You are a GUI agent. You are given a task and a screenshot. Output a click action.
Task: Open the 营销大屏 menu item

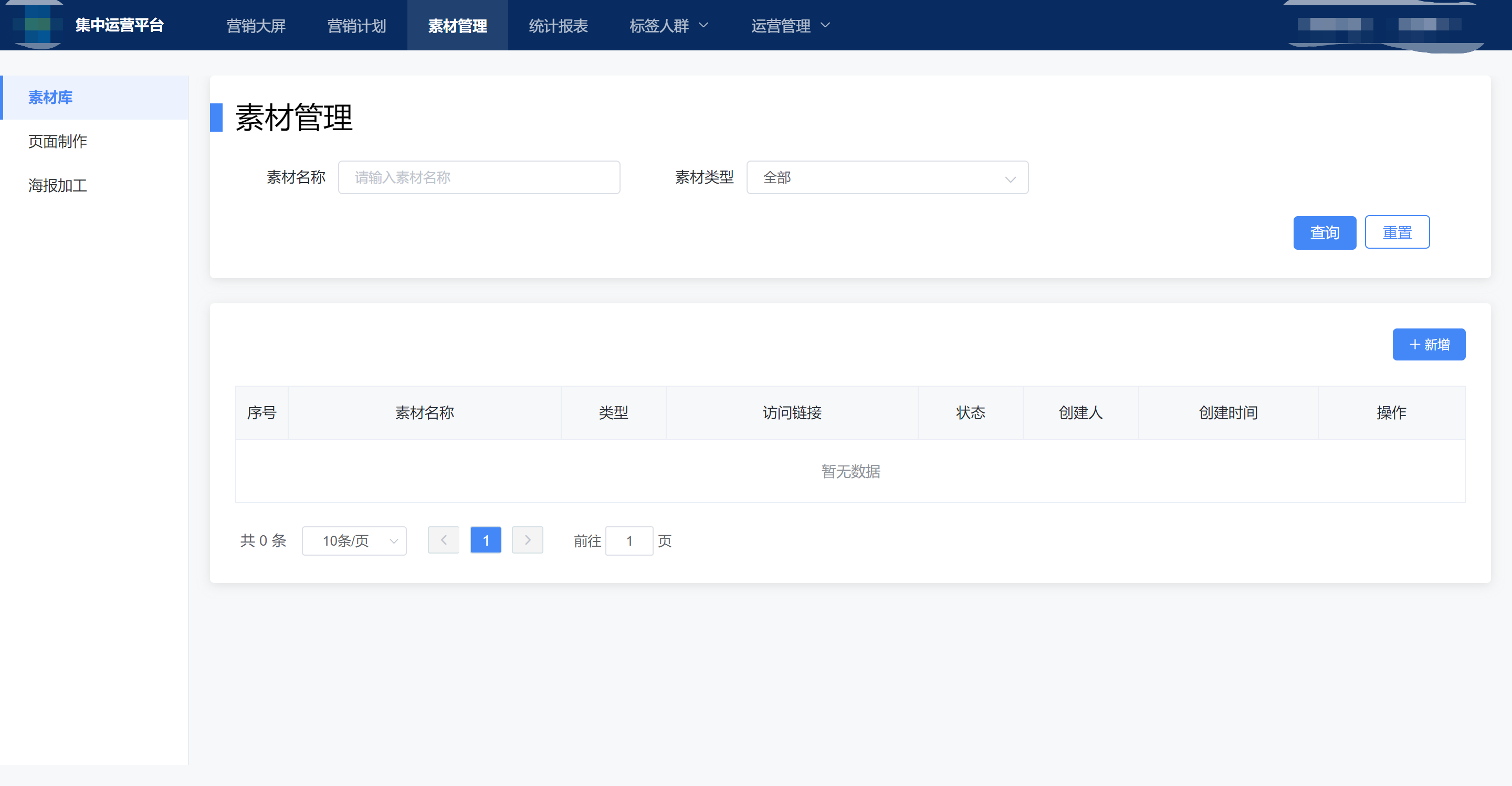pos(256,26)
